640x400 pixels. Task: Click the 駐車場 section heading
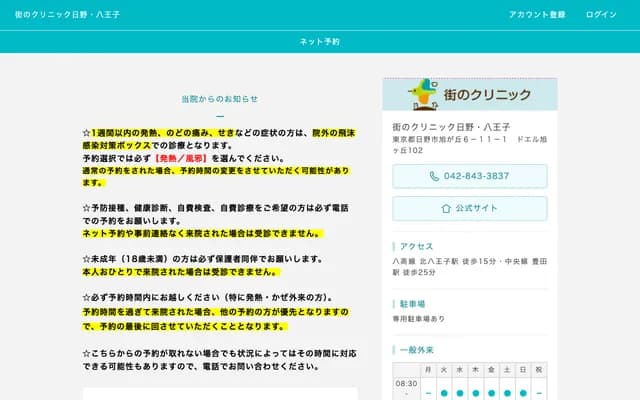click(x=413, y=303)
